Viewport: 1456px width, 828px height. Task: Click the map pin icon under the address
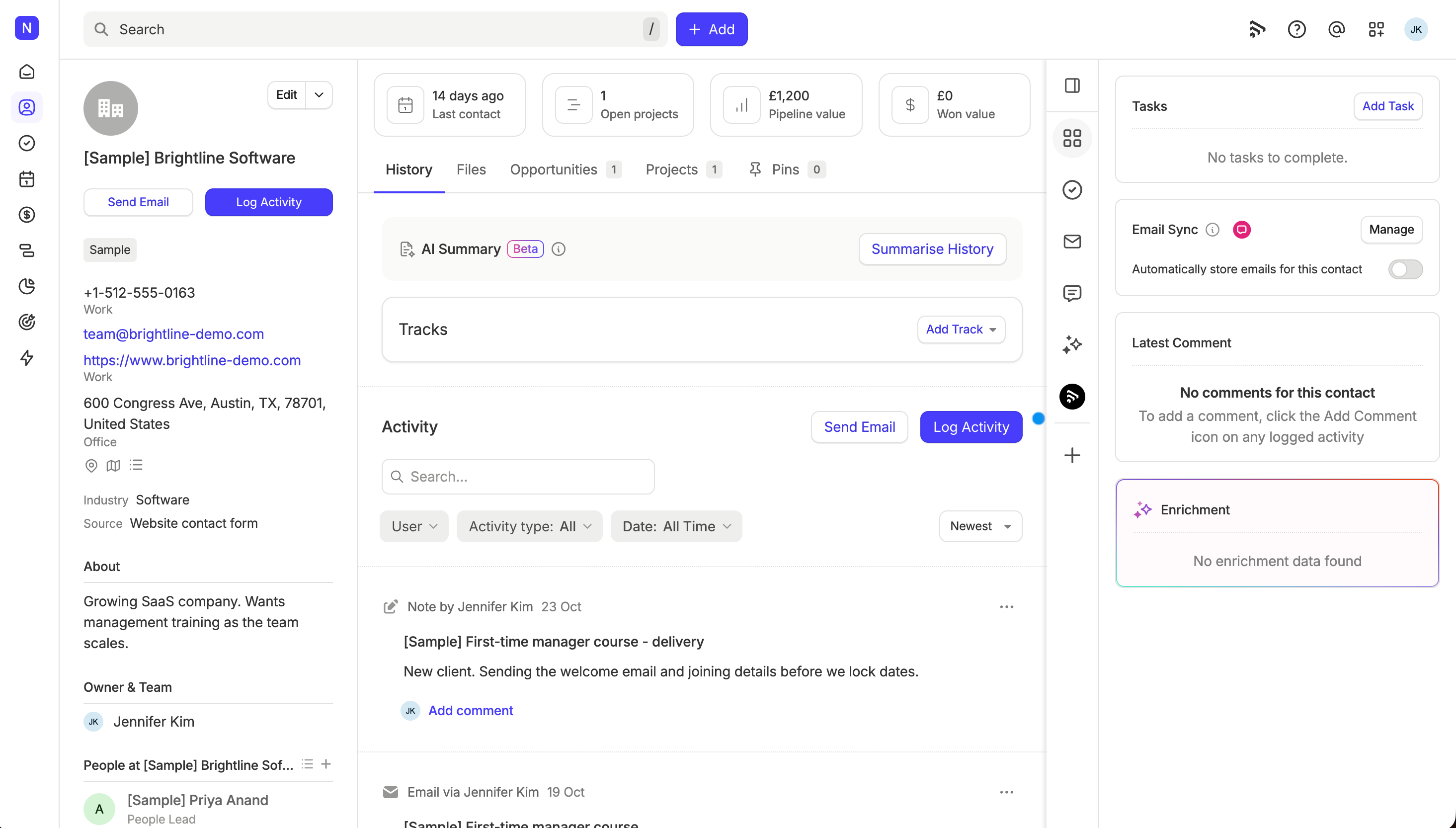coord(91,466)
